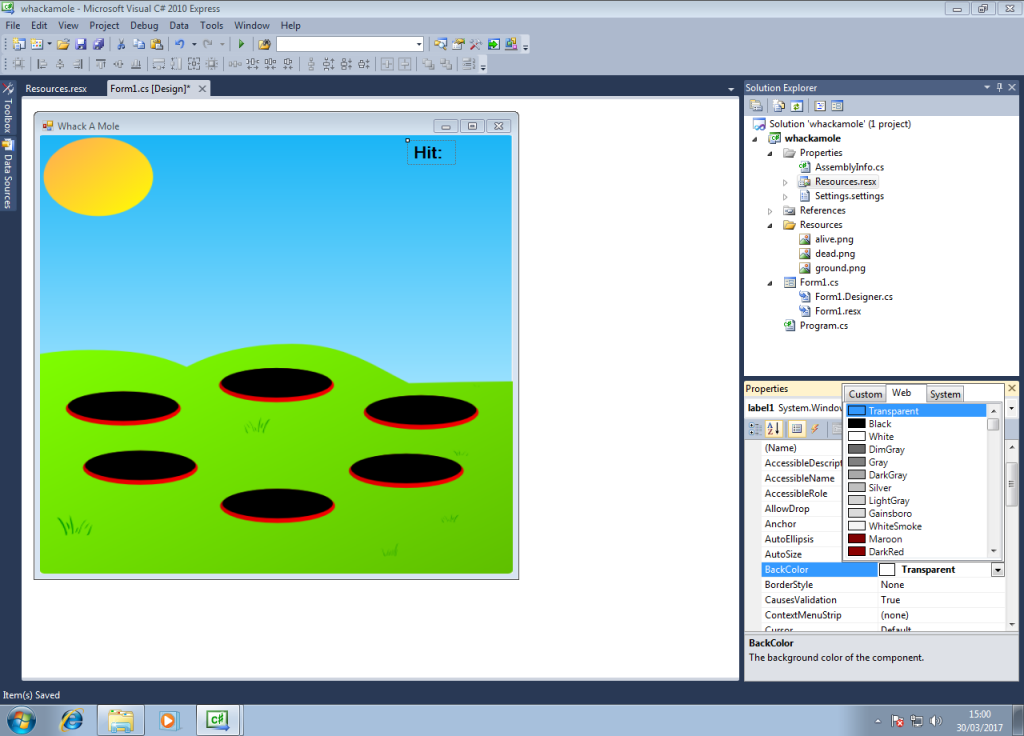1024x736 pixels.
Task: Toggle the Properties grid view button
Action: pos(797,429)
